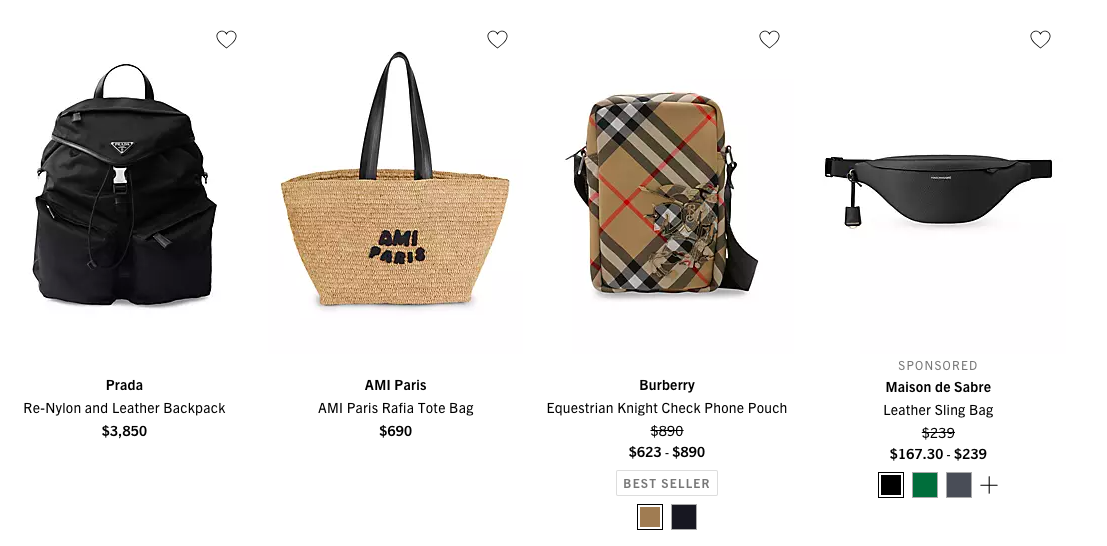Favorite the Prada backpack with heart icon
The image size is (1107, 546).
pyautogui.click(x=227, y=40)
